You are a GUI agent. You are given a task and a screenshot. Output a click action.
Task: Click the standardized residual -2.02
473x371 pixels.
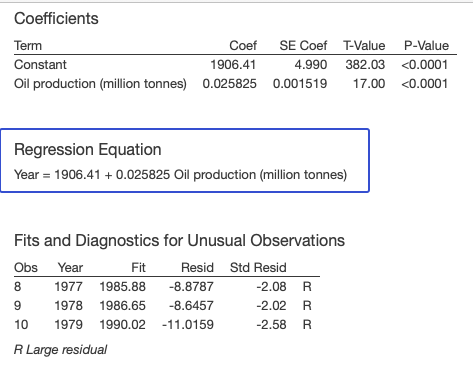(271, 306)
